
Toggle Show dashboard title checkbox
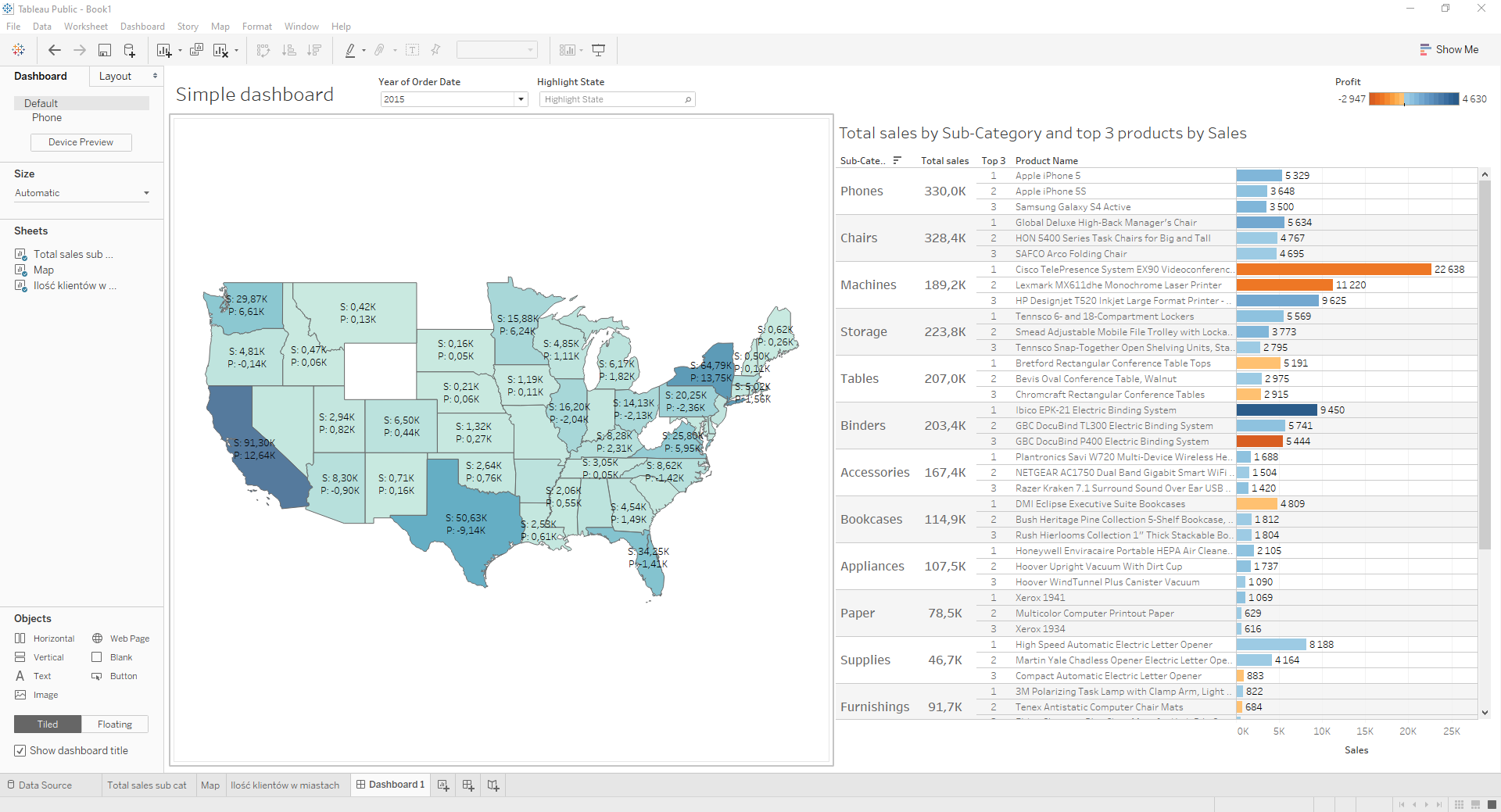pos(20,751)
